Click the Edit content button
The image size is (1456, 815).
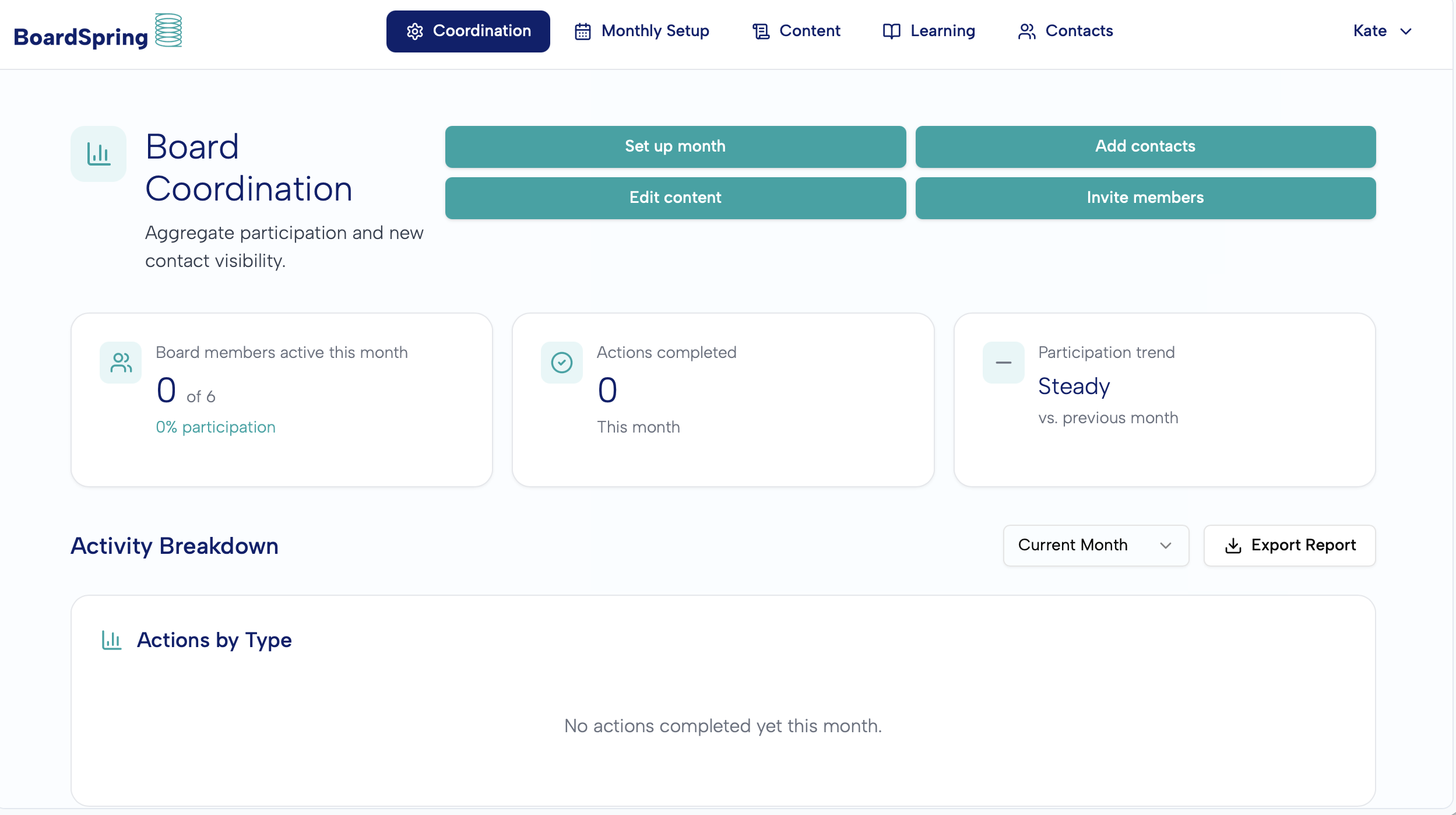(675, 198)
